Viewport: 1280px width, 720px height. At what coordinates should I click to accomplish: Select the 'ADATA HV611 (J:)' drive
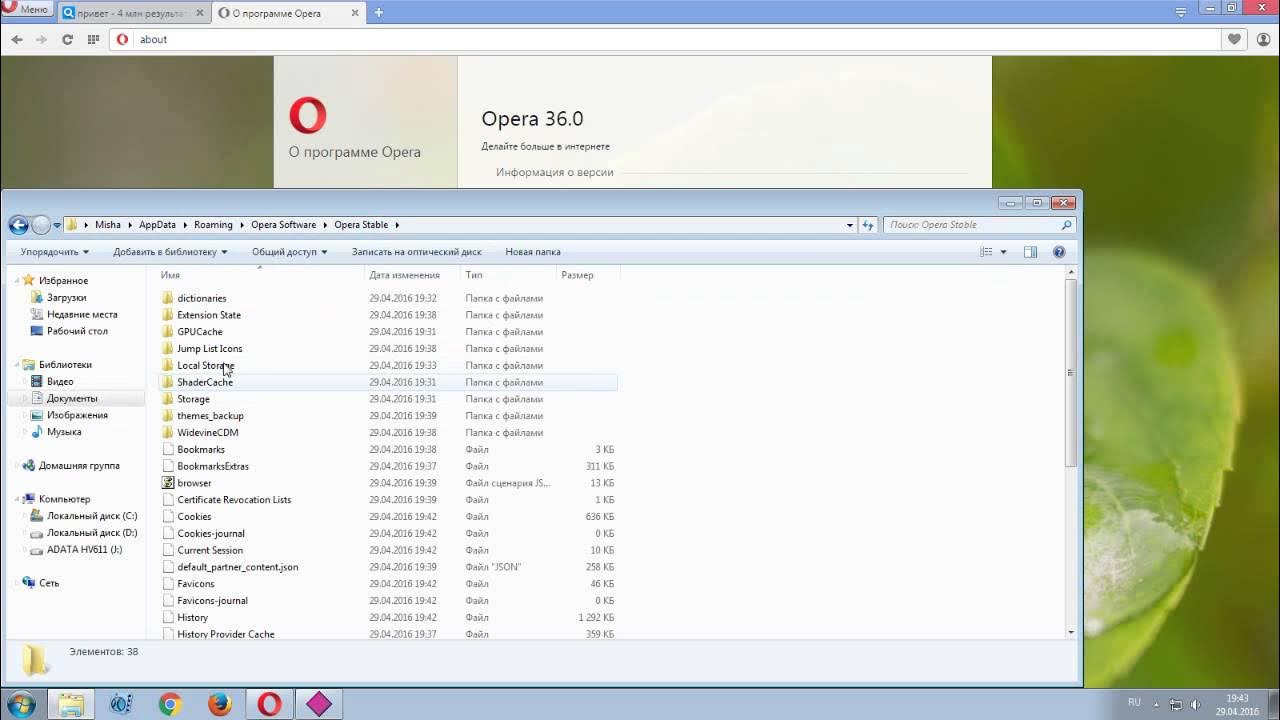tap(84, 549)
